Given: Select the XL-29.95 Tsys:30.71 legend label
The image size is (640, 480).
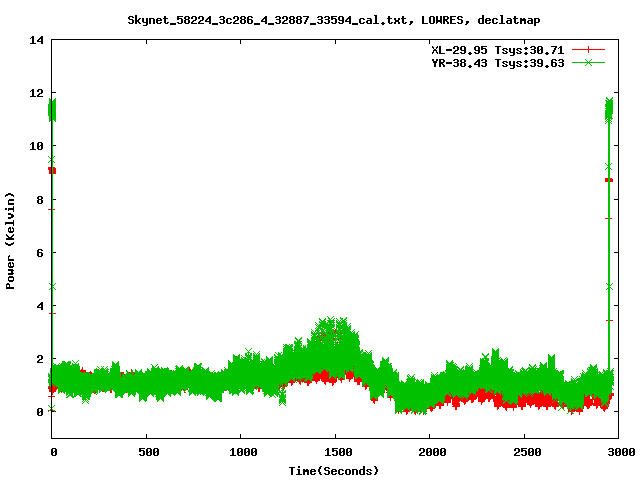Looking at the screenshot, I should [x=498, y=50].
